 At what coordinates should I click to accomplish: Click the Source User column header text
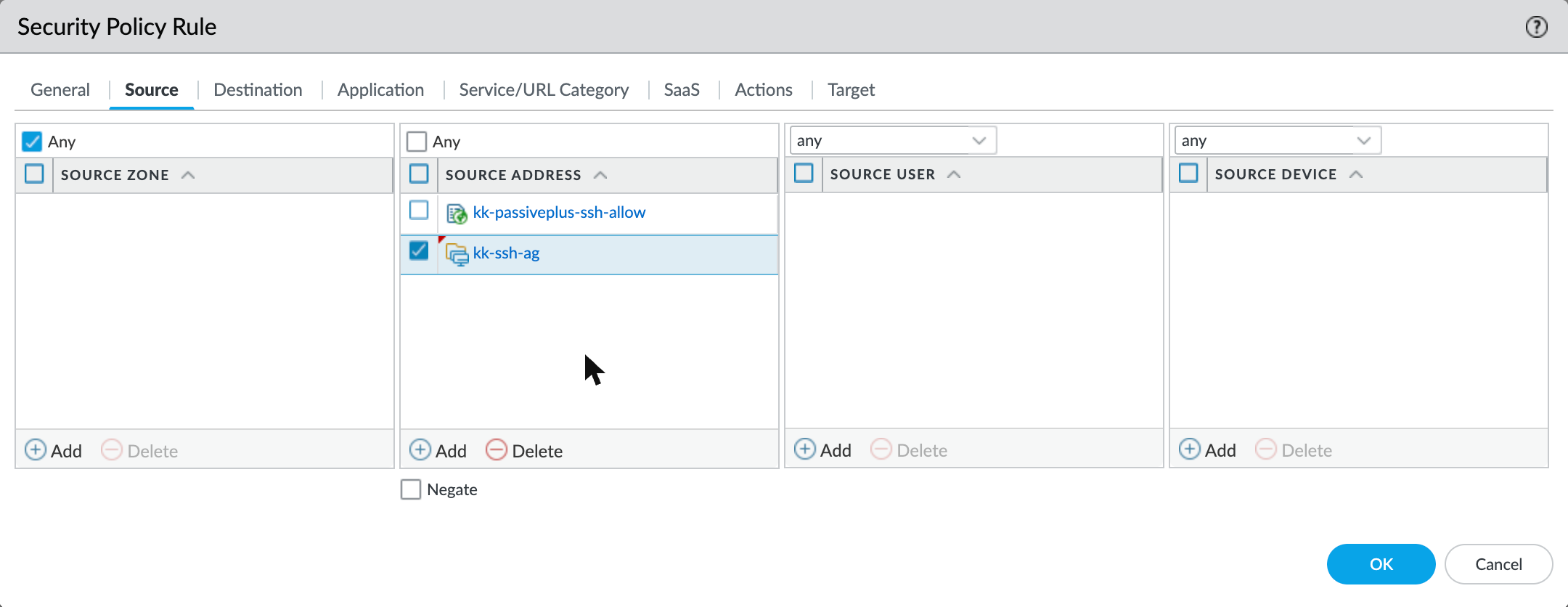point(883,174)
